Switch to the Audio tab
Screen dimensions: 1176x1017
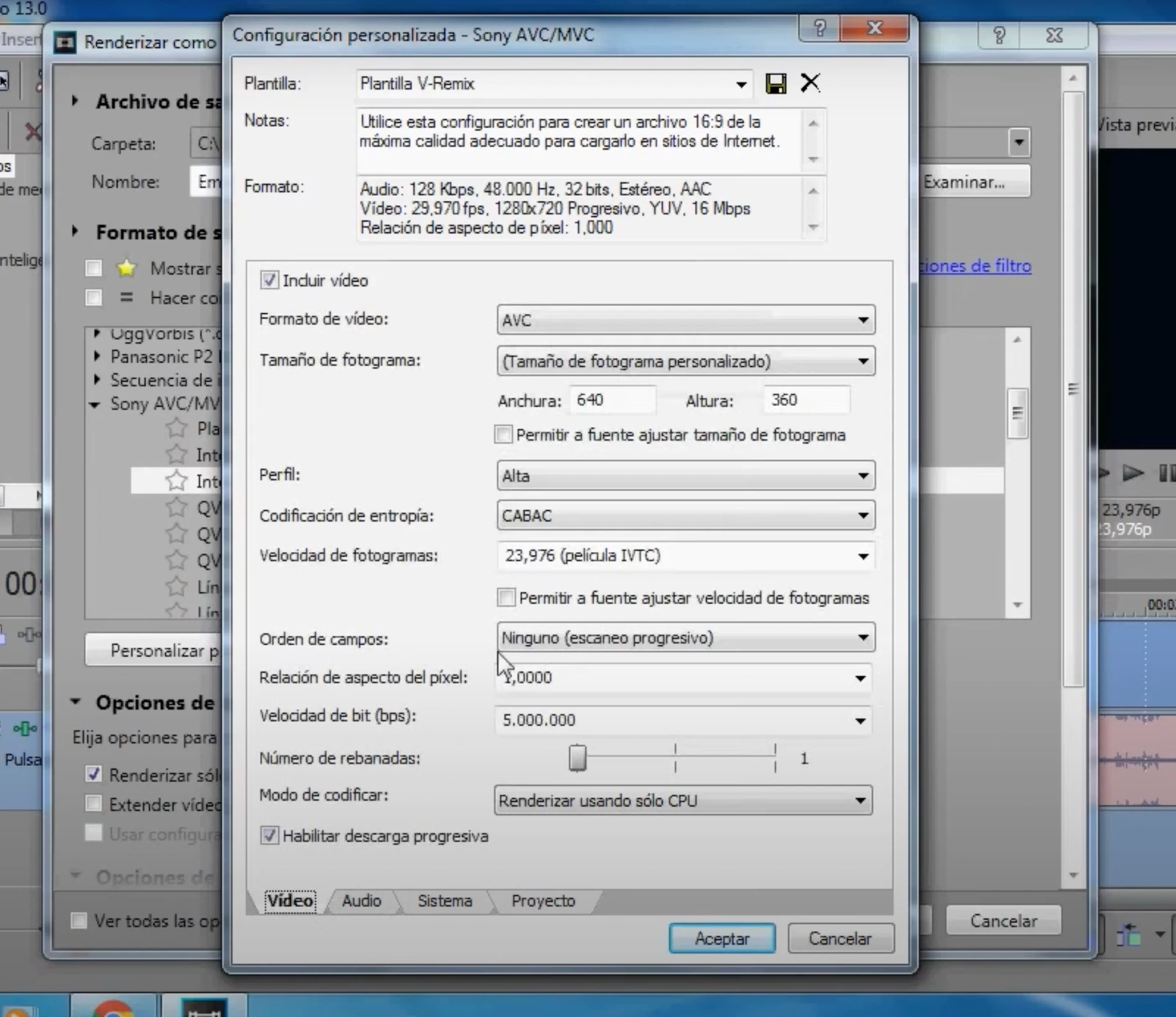pos(361,901)
